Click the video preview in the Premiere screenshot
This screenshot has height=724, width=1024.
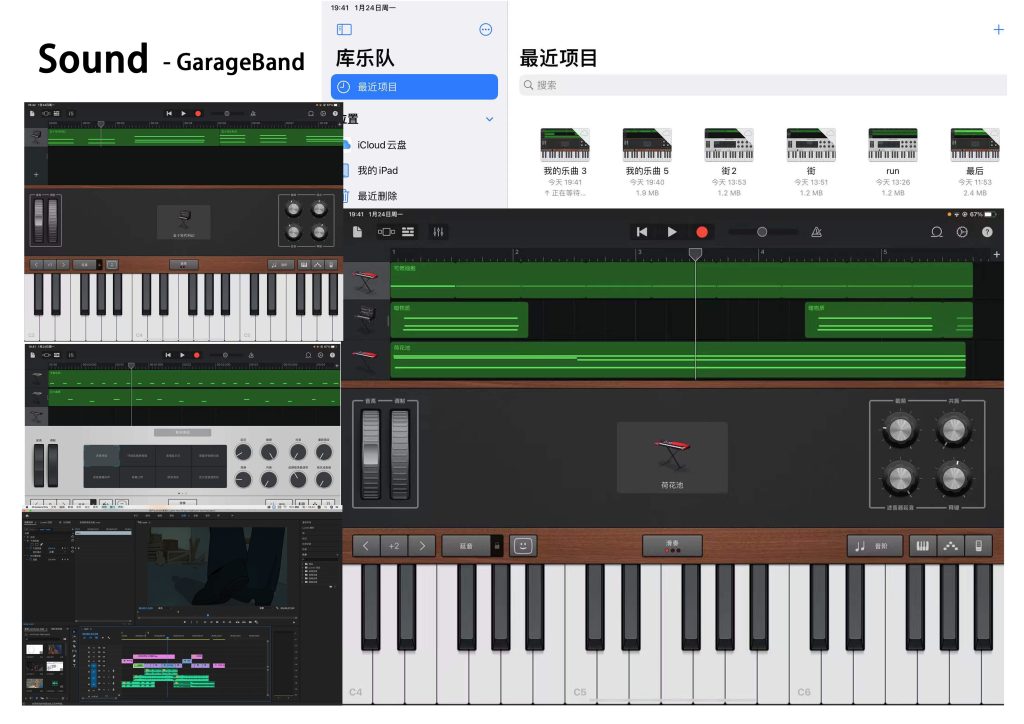point(216,565)
